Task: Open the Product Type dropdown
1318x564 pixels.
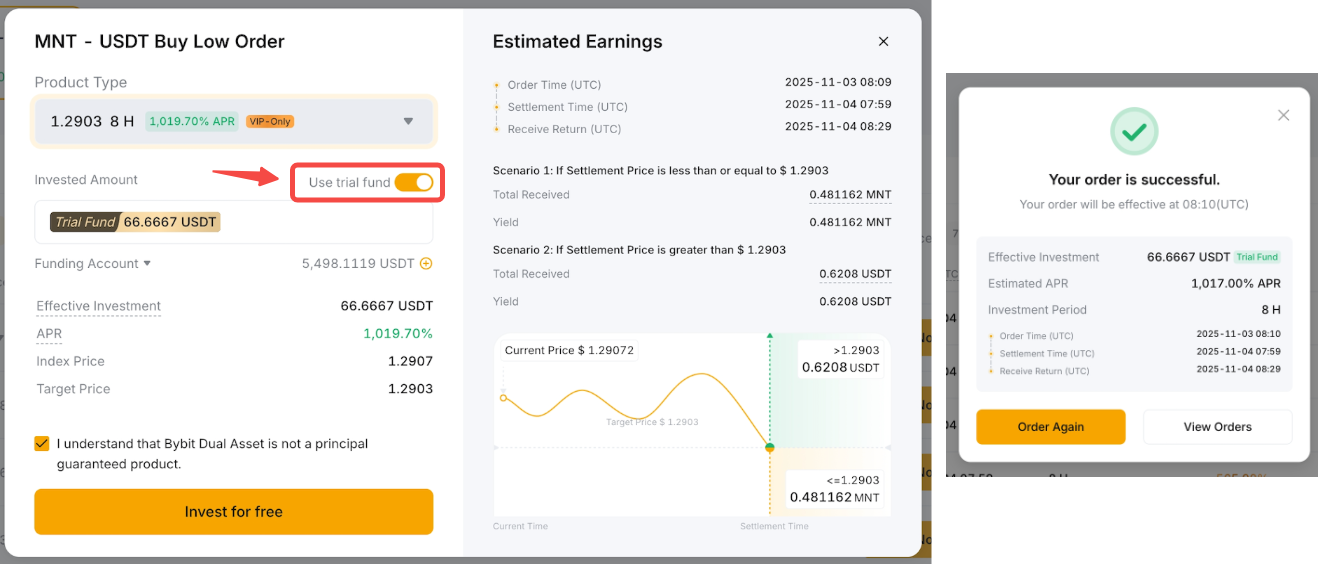Action: pyautogui.click(x=233, y=121)
